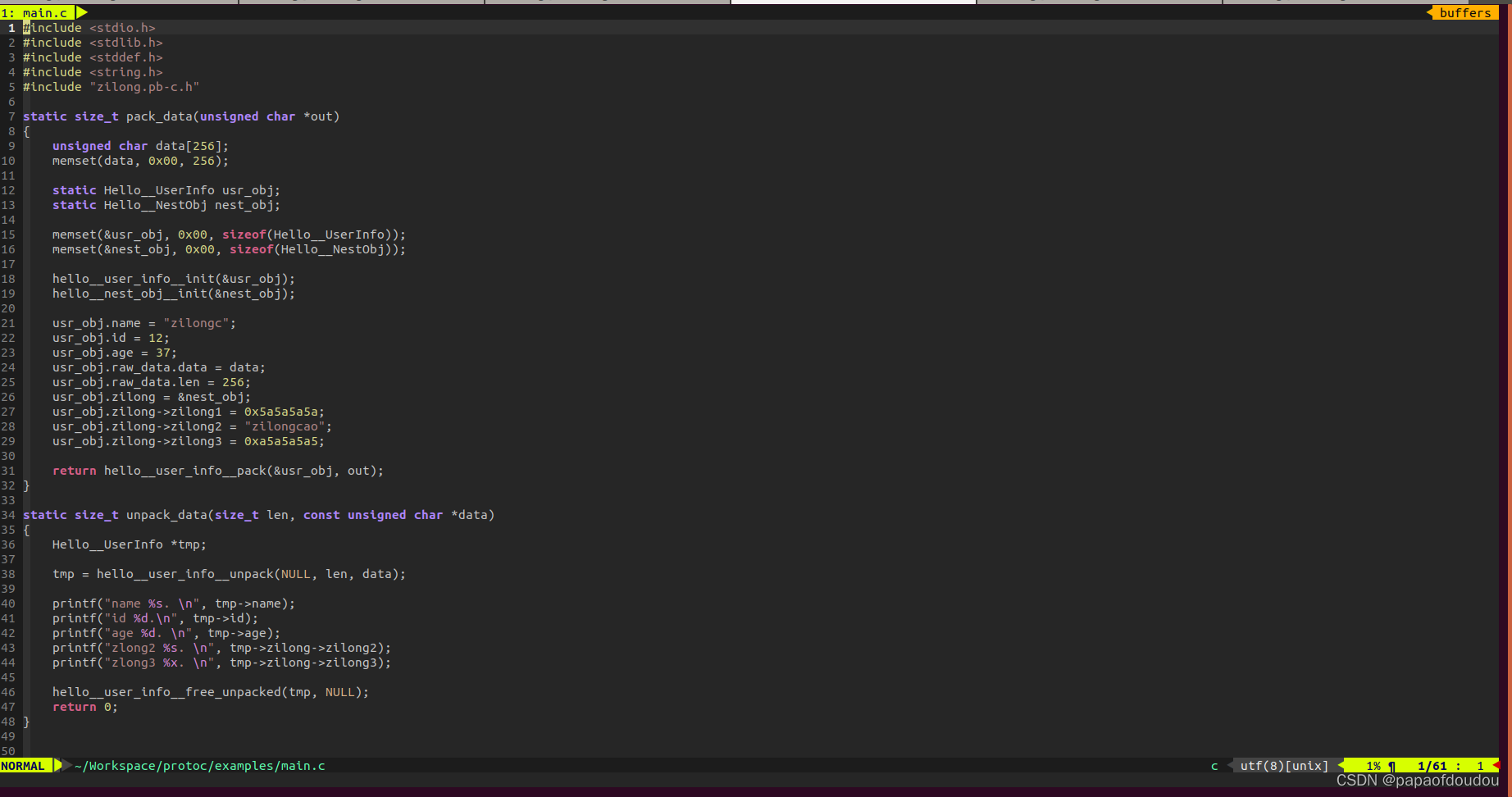Viewport: 1512px width, 797px height.
Task: Click Hello__UserInfo *tmp declaration
Action: [130, 544]
